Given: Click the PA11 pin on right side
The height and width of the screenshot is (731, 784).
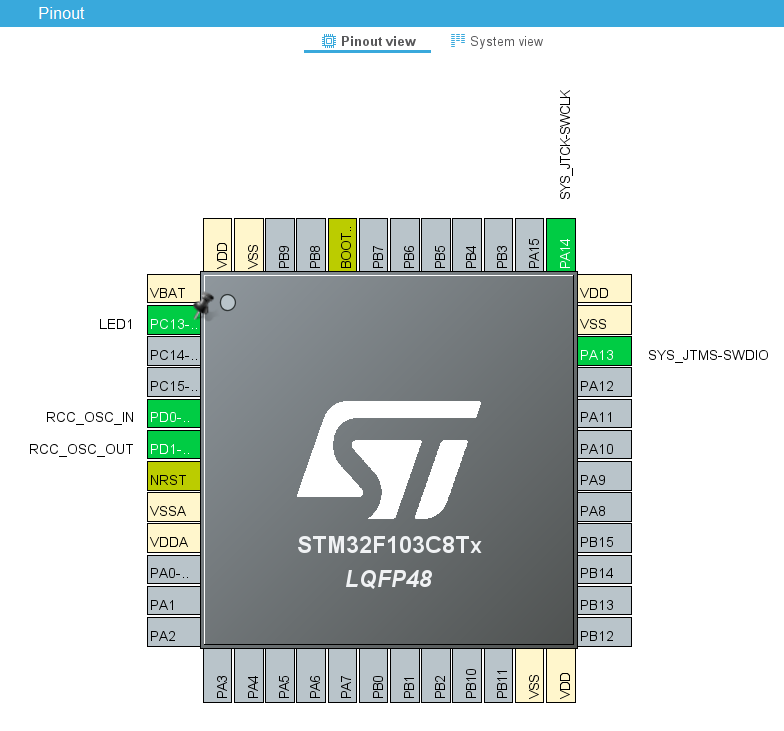Looking at the screenshot, I should (x=604, y=414).
